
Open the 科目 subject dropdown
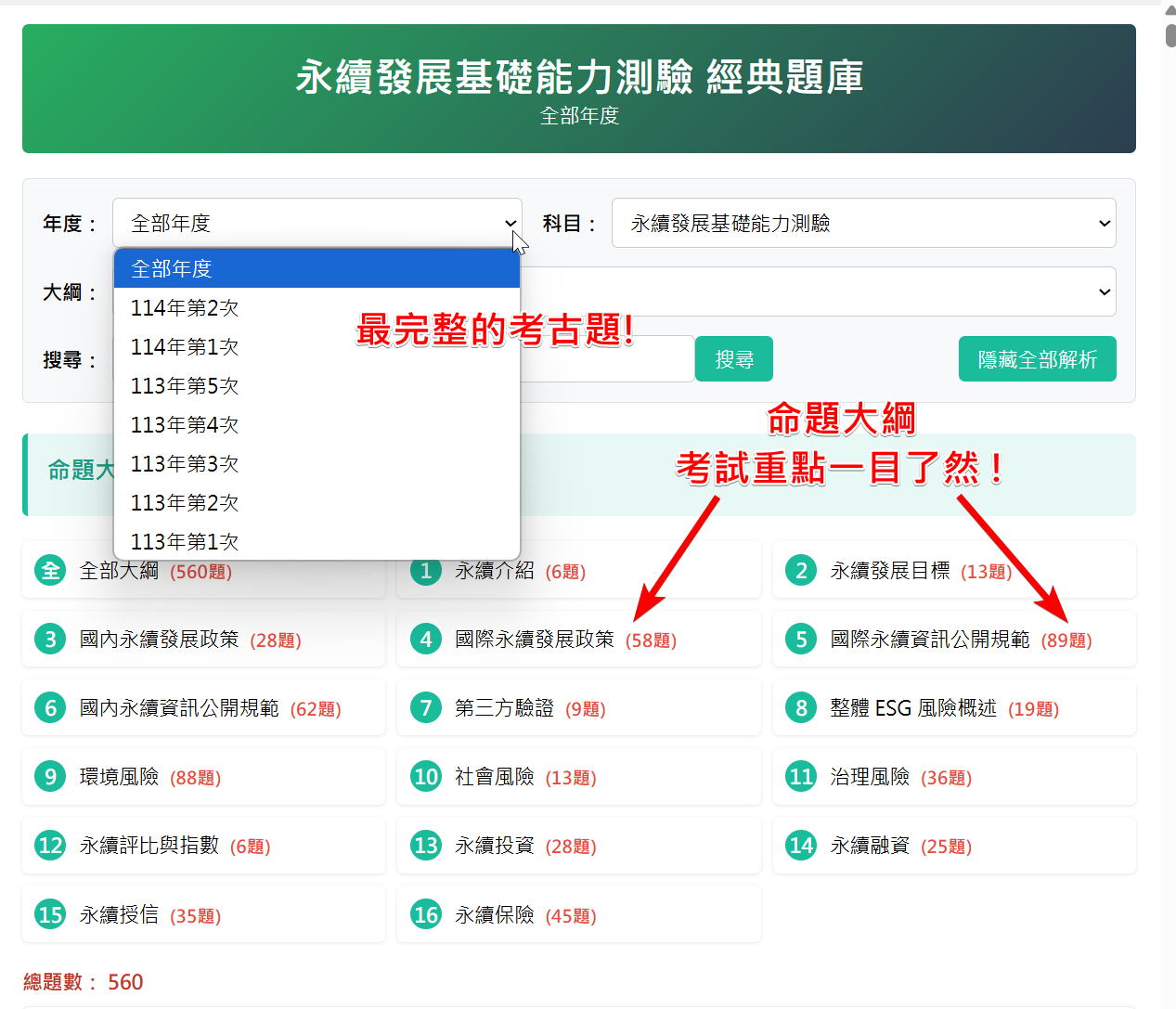pos(863,223)
